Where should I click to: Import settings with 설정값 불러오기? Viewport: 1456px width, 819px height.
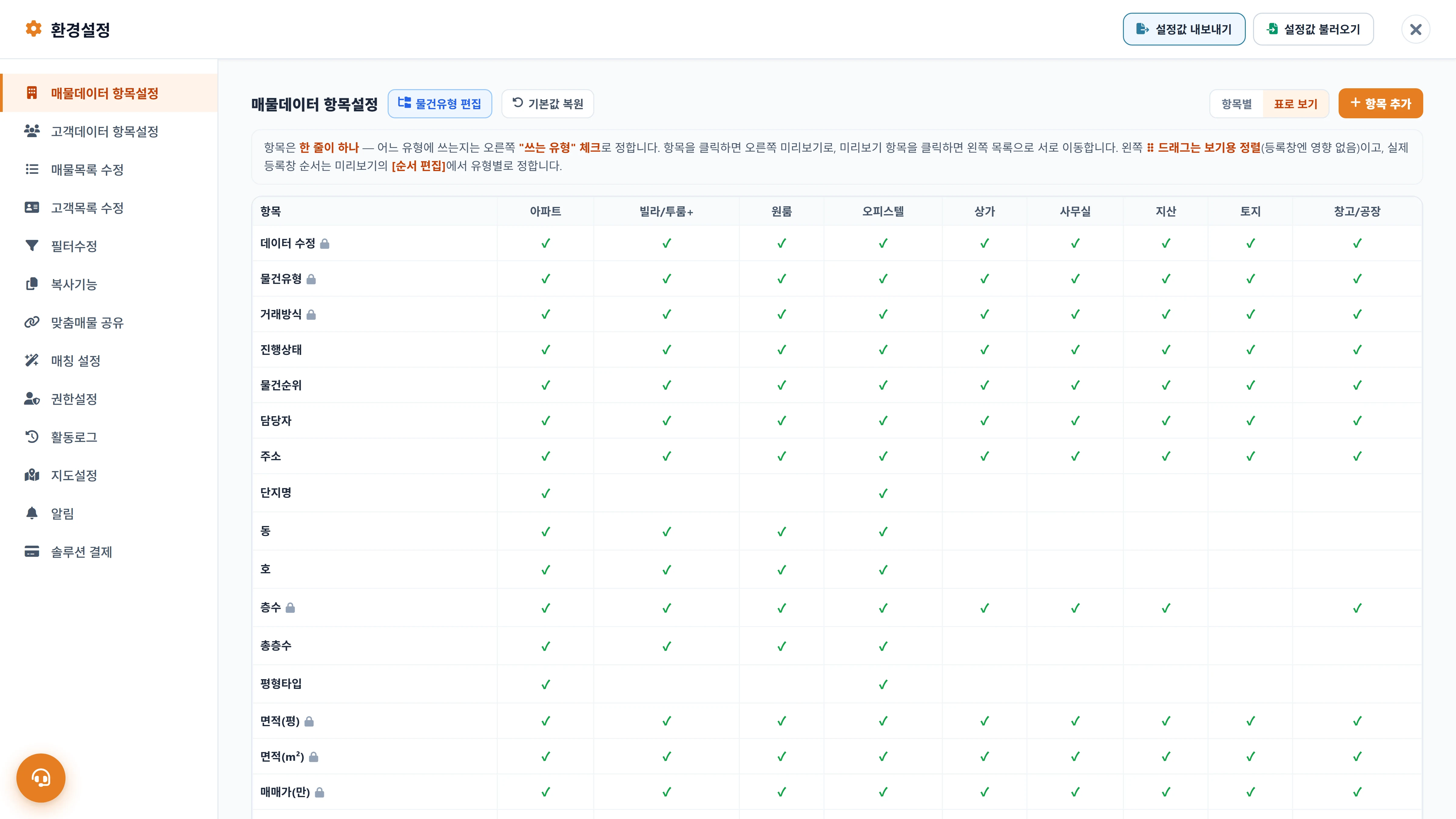[1313, 29]
